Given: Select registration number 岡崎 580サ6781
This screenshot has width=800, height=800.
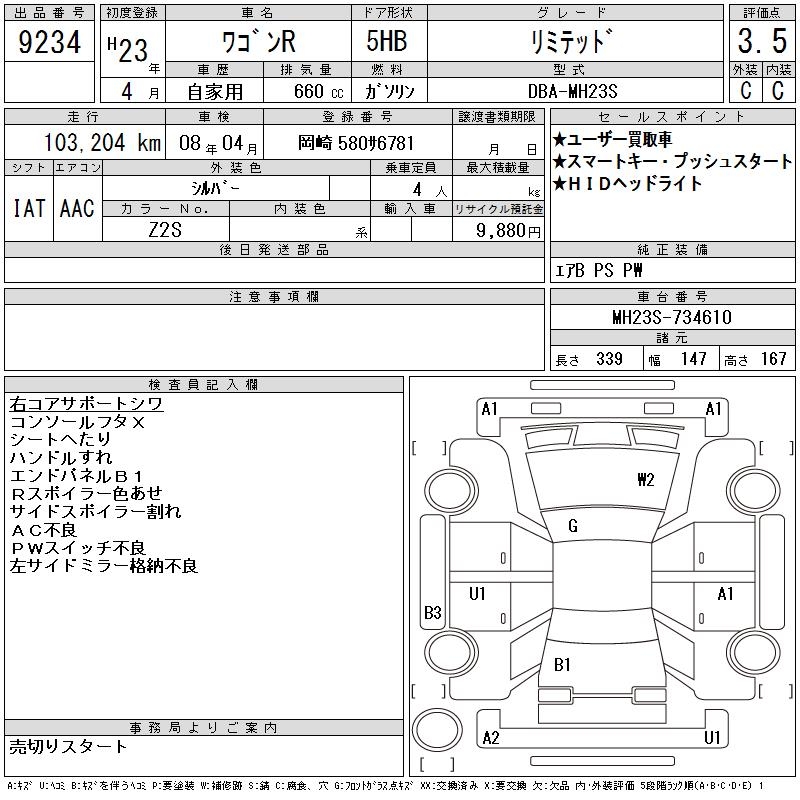Looking at the screenshot, I should (356, 143).
